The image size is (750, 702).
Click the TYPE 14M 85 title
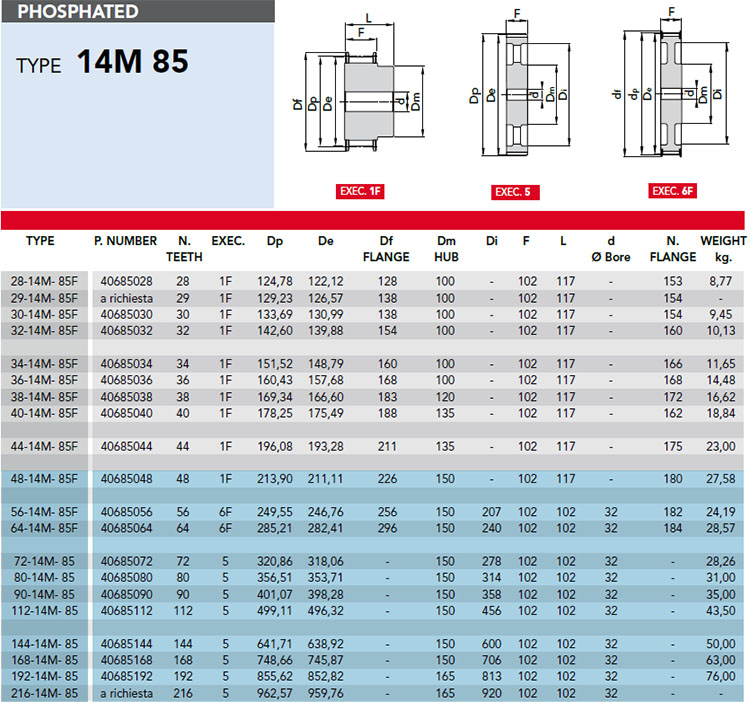(102, 62)
